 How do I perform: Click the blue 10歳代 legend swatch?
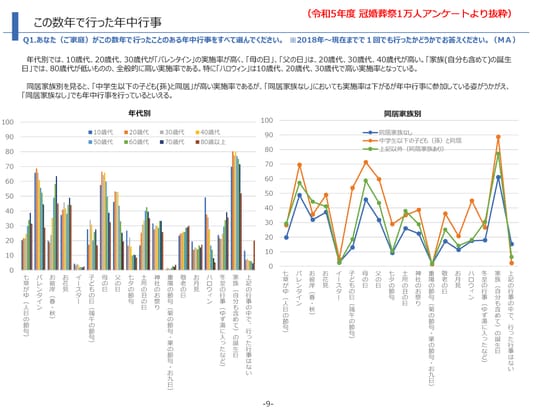coord(90,132)
